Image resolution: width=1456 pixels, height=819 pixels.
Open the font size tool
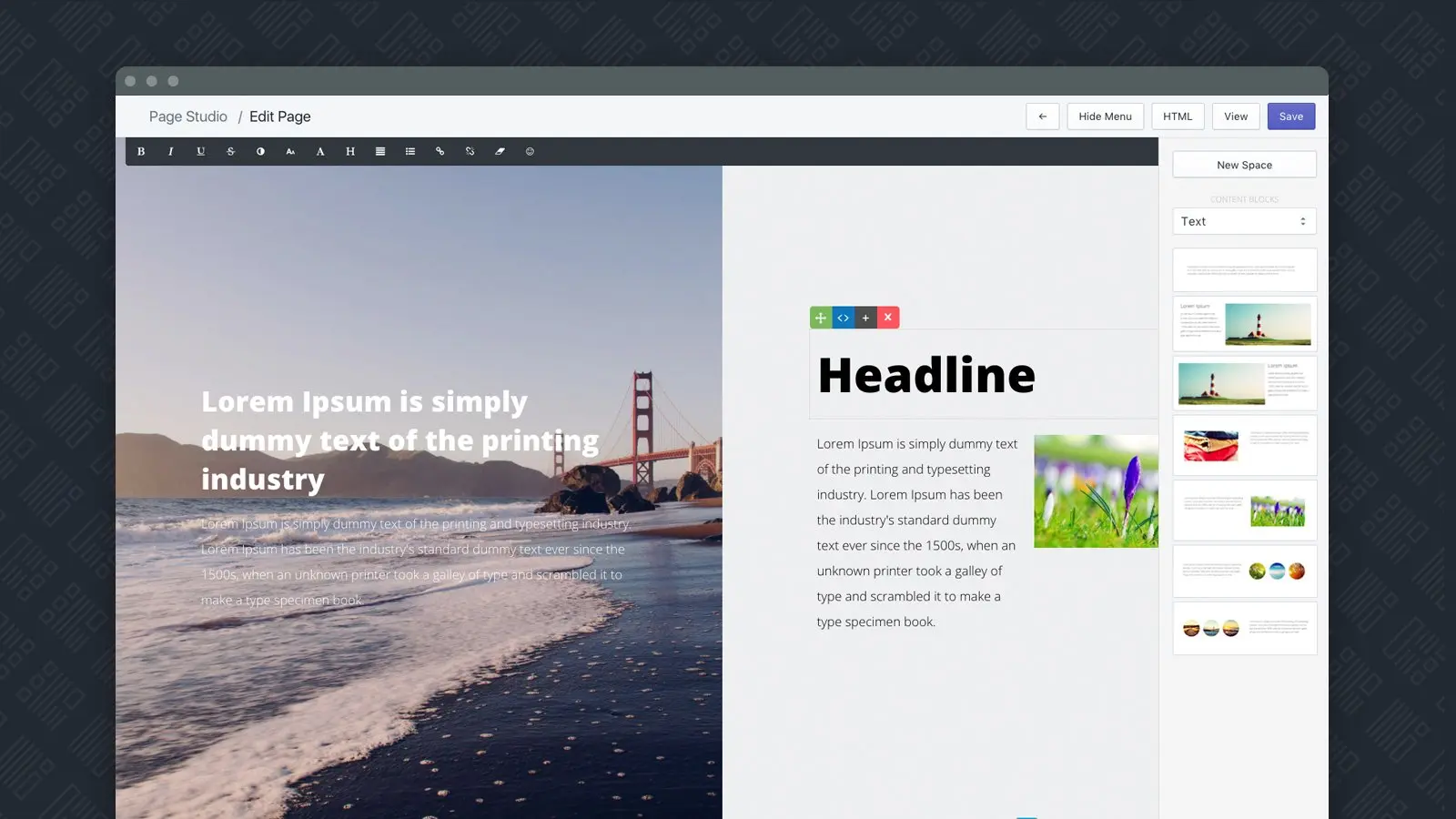click(x=290, y=152)
